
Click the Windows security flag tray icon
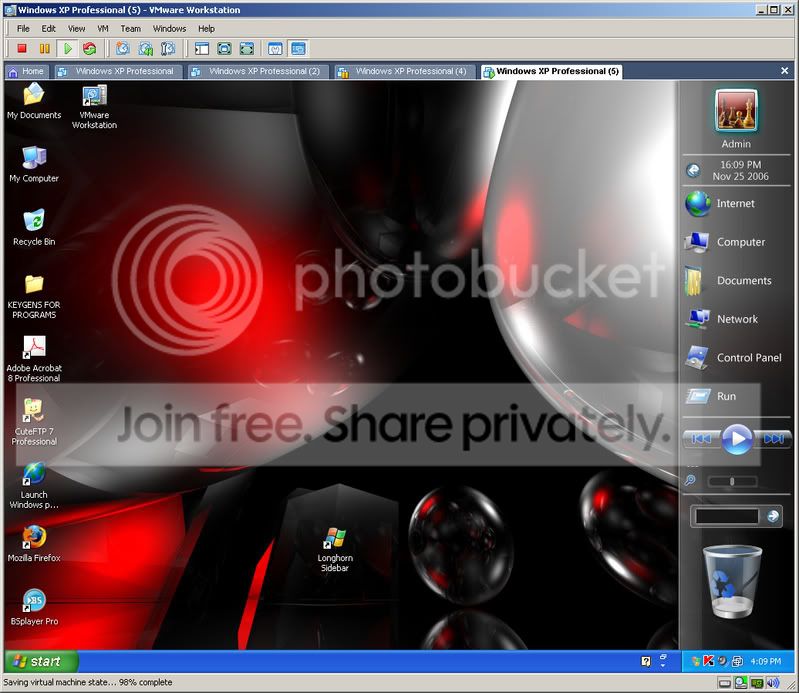coord(696,661)
